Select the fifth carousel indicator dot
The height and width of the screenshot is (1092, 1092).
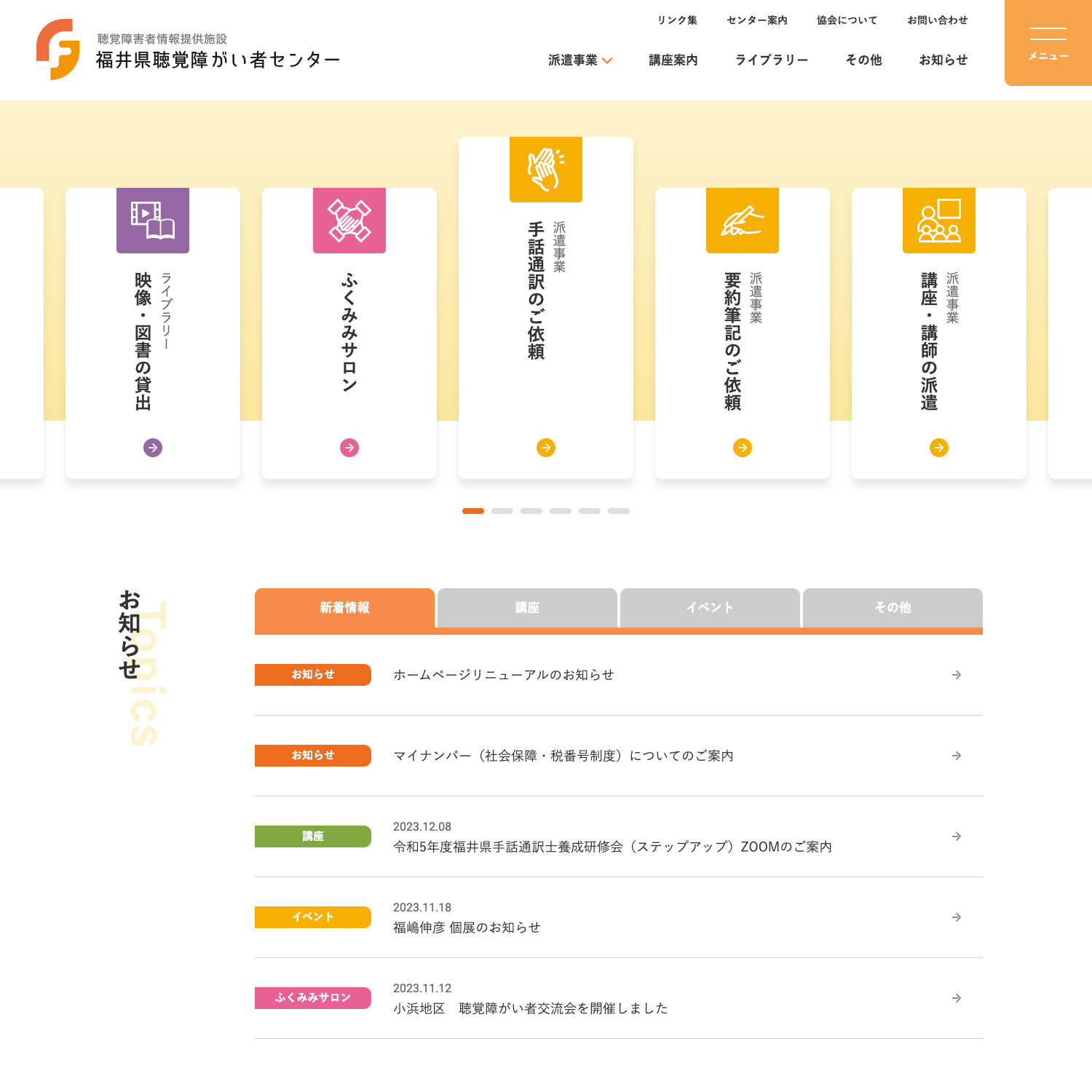590,511
